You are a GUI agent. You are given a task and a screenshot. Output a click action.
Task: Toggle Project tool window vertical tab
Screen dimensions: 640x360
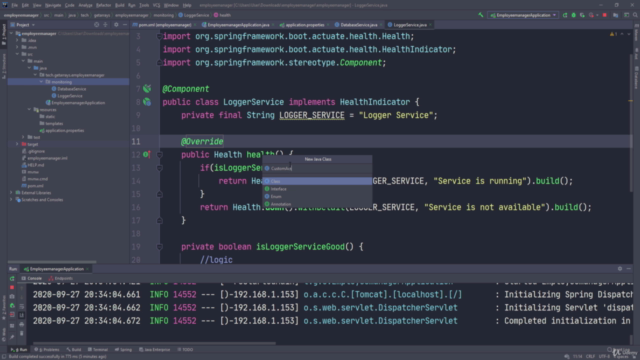(x=4, y=34)
